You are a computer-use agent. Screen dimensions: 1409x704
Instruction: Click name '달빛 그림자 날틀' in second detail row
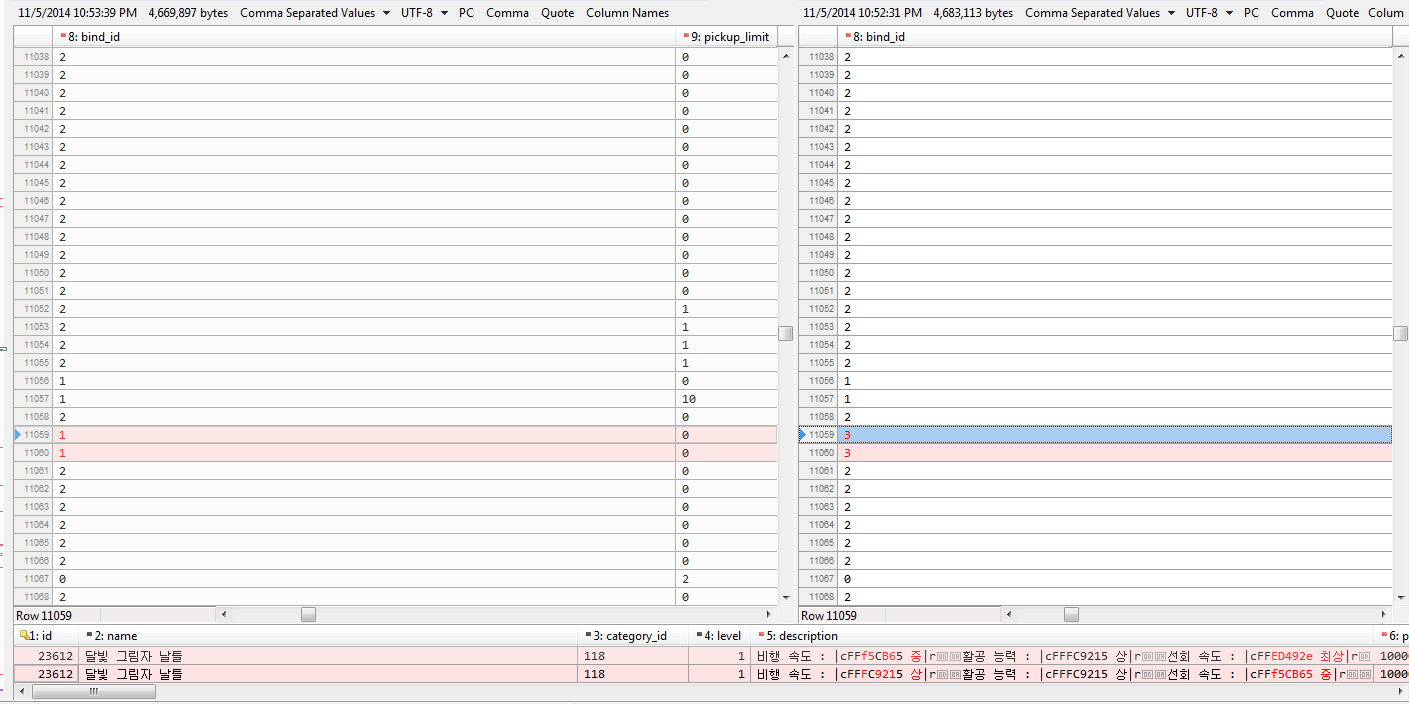pyautogui.click(x=134, y=674)
